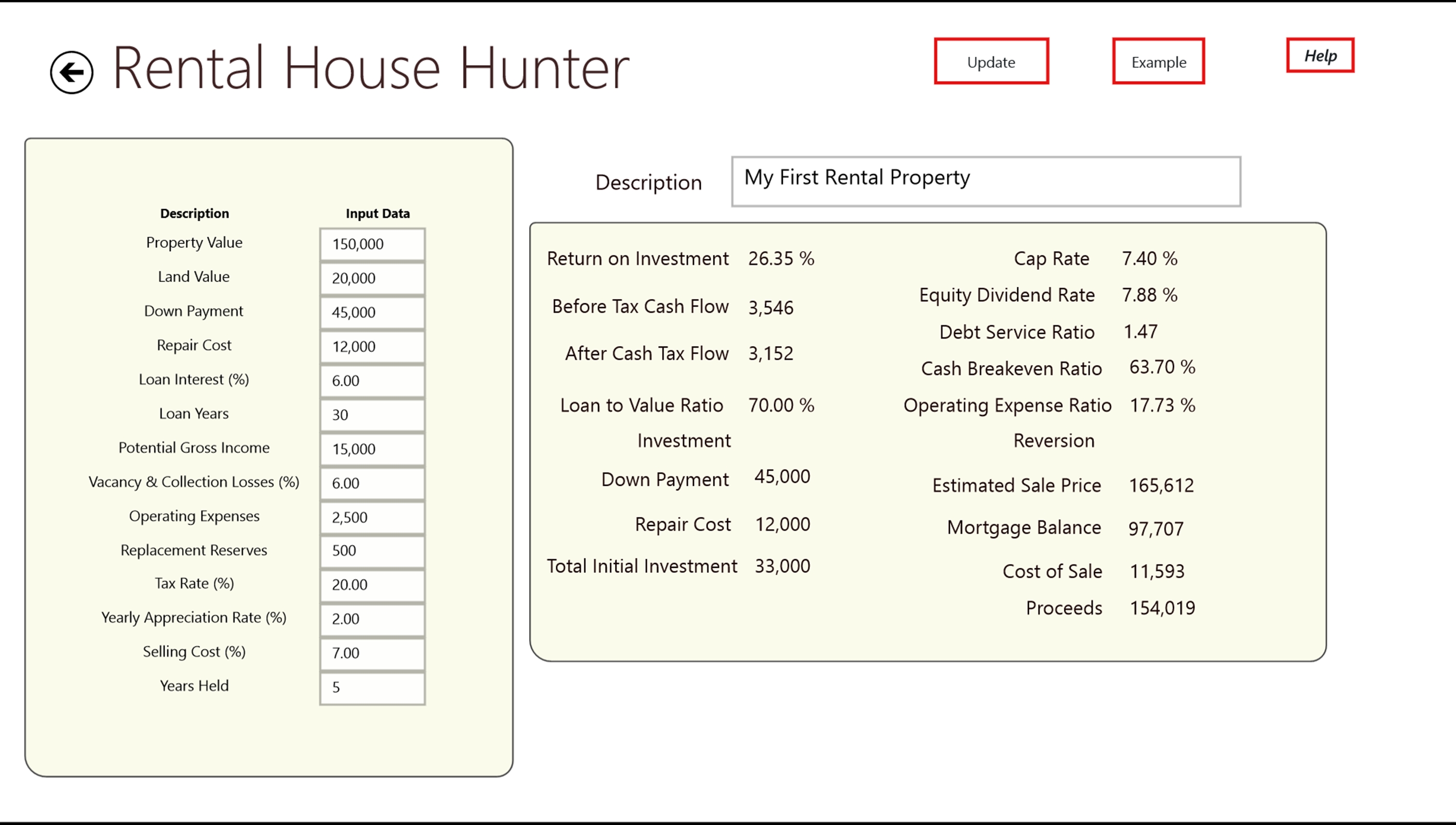Click the Return on Investment value
Screen dimensions: 1456x825
click(x=780, y=258)
